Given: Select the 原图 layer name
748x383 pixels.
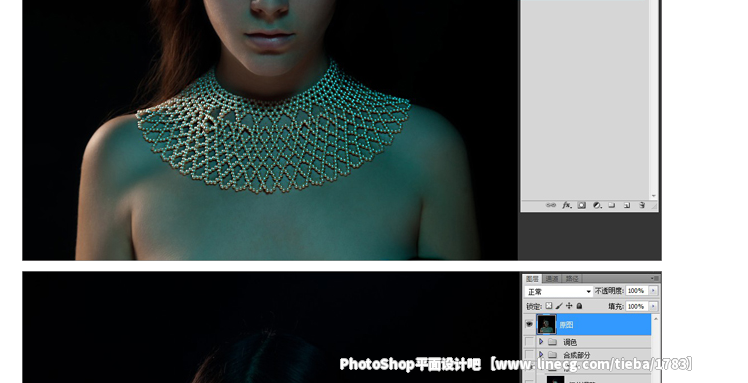Looking at the screenshot, I should 566,325.
